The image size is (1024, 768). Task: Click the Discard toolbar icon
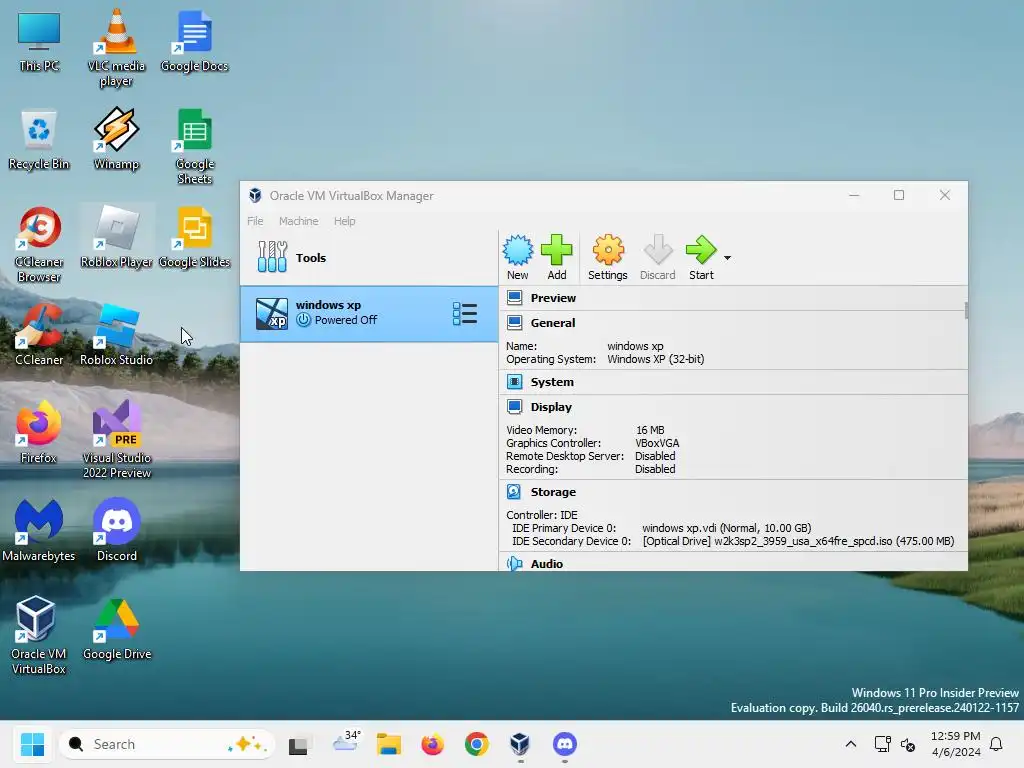pos(658,257)
